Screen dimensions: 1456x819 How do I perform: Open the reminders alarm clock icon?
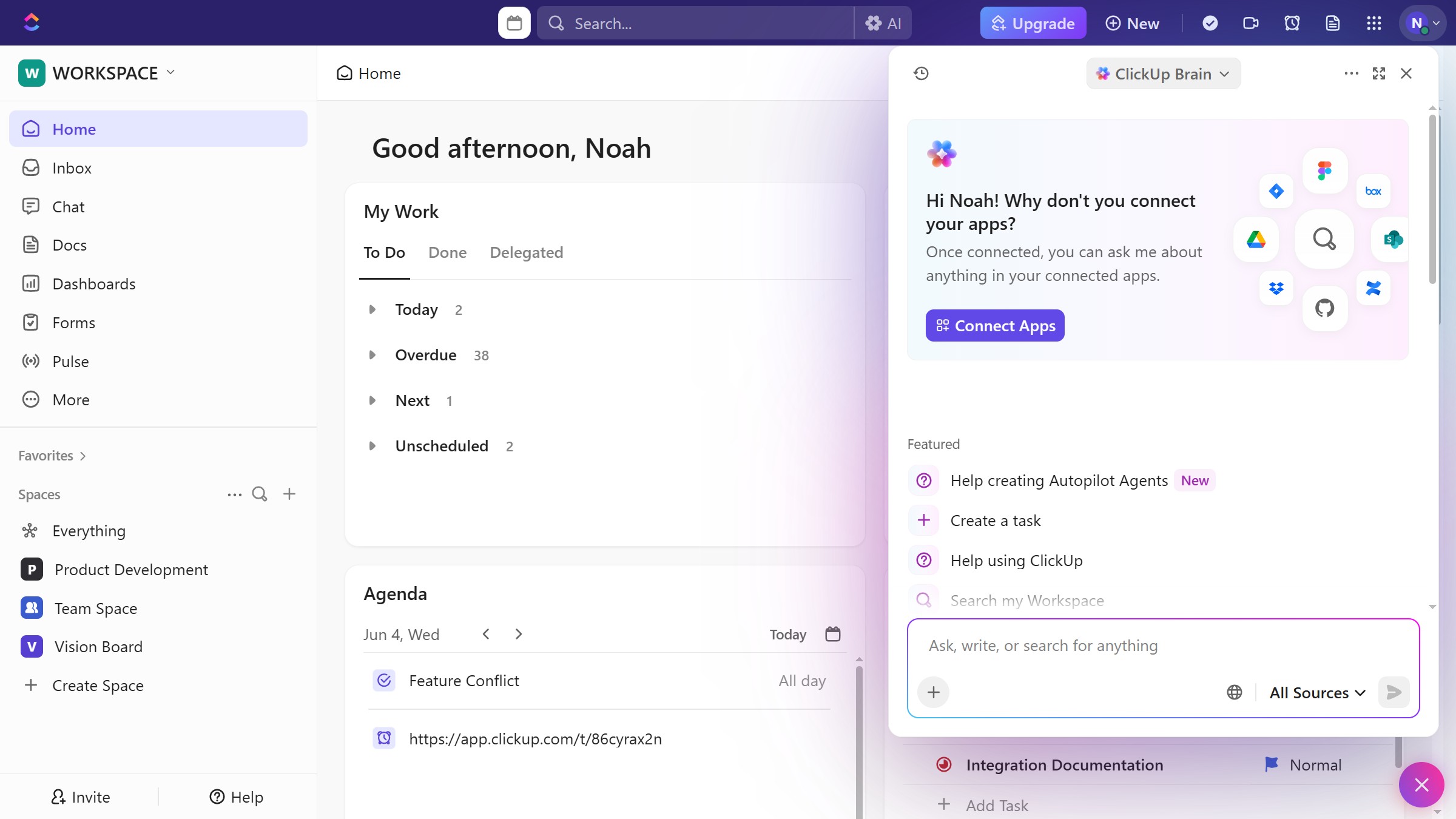tap(1292, 23)
